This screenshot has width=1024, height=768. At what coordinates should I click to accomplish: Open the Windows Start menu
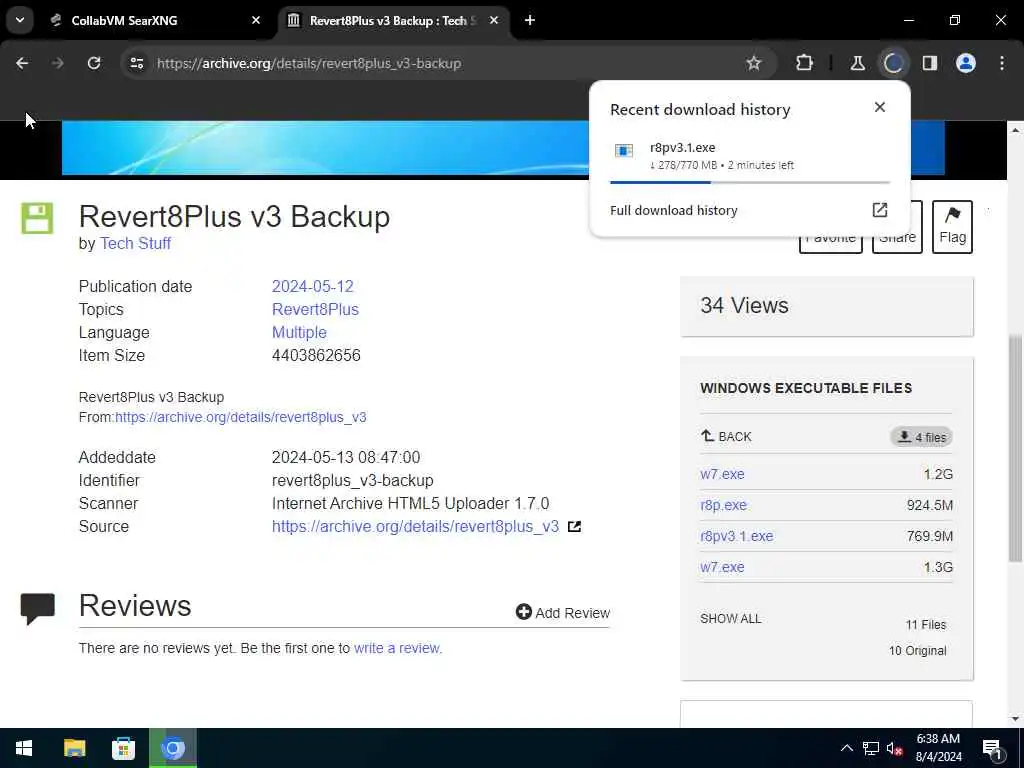click(24, 748)
